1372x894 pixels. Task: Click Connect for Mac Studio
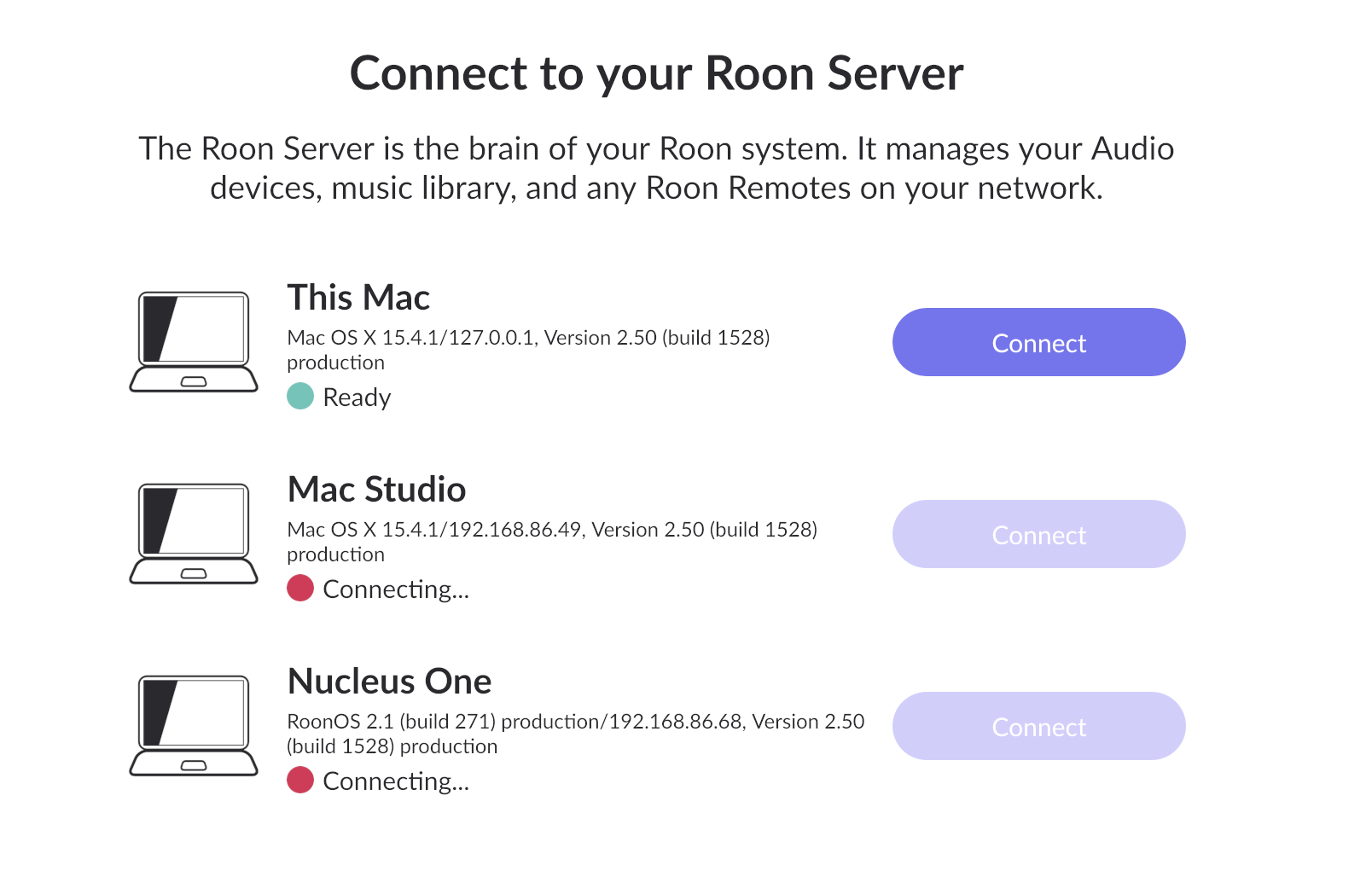coord(1038,534)
